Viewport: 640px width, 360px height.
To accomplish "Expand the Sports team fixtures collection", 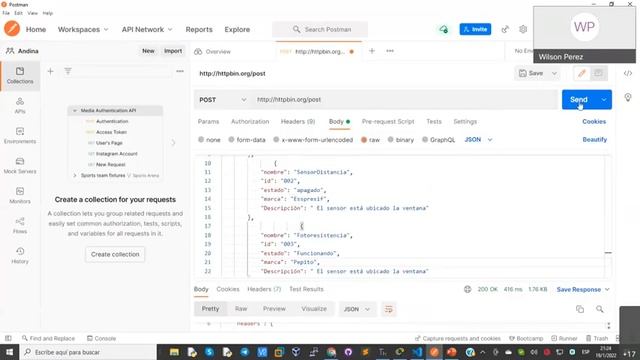I will pyautogui.click(x=75, y=176).
